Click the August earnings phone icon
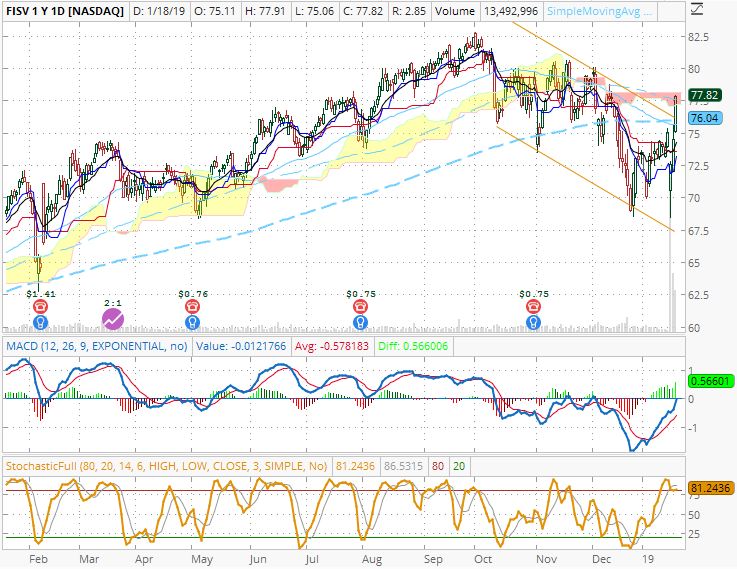 [361, 307]
